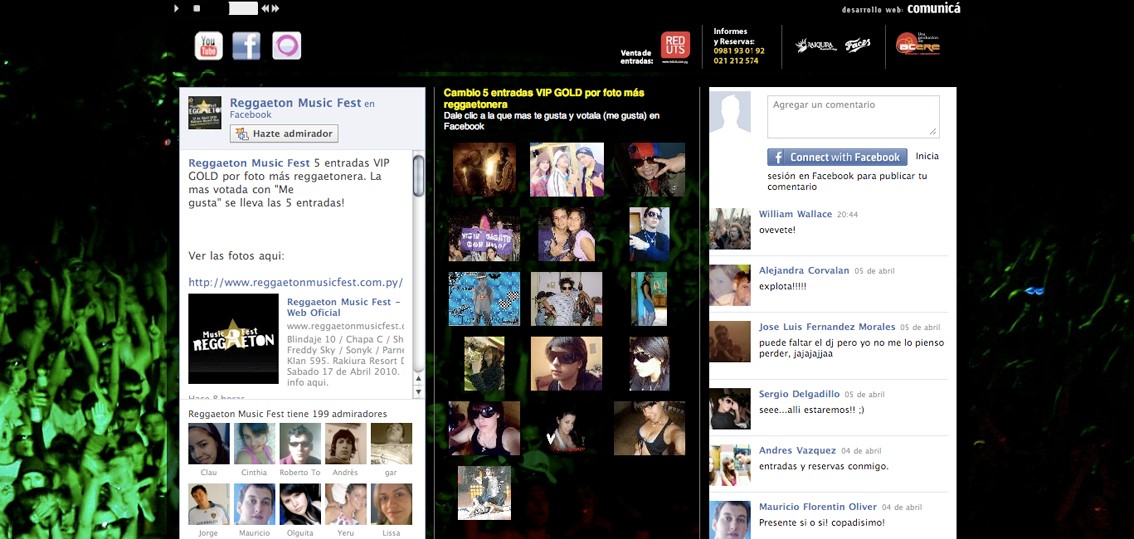
Task: Open fan Andrés's profile picture
Action: coord(346,443)
